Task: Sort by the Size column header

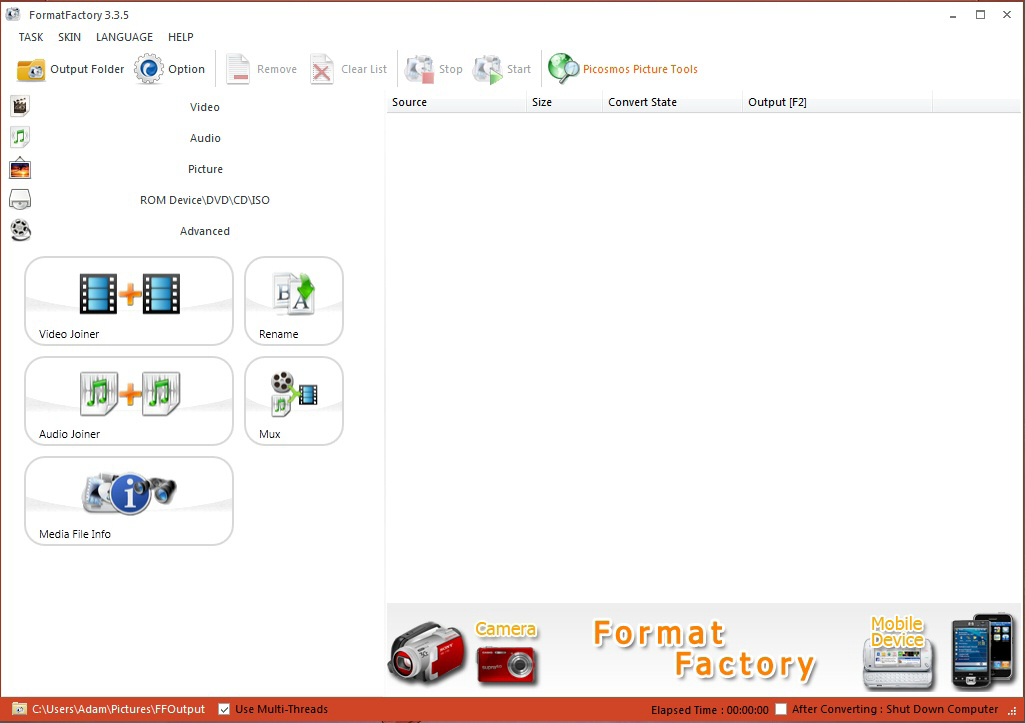Action: (565, 102)
